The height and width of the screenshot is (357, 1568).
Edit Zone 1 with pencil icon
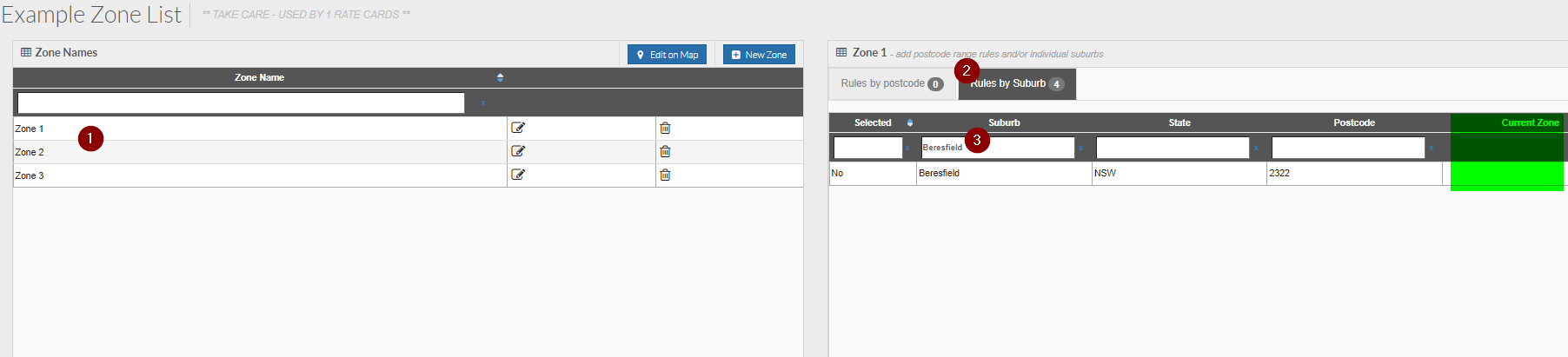pyautogui.click(x=518, y=128)
